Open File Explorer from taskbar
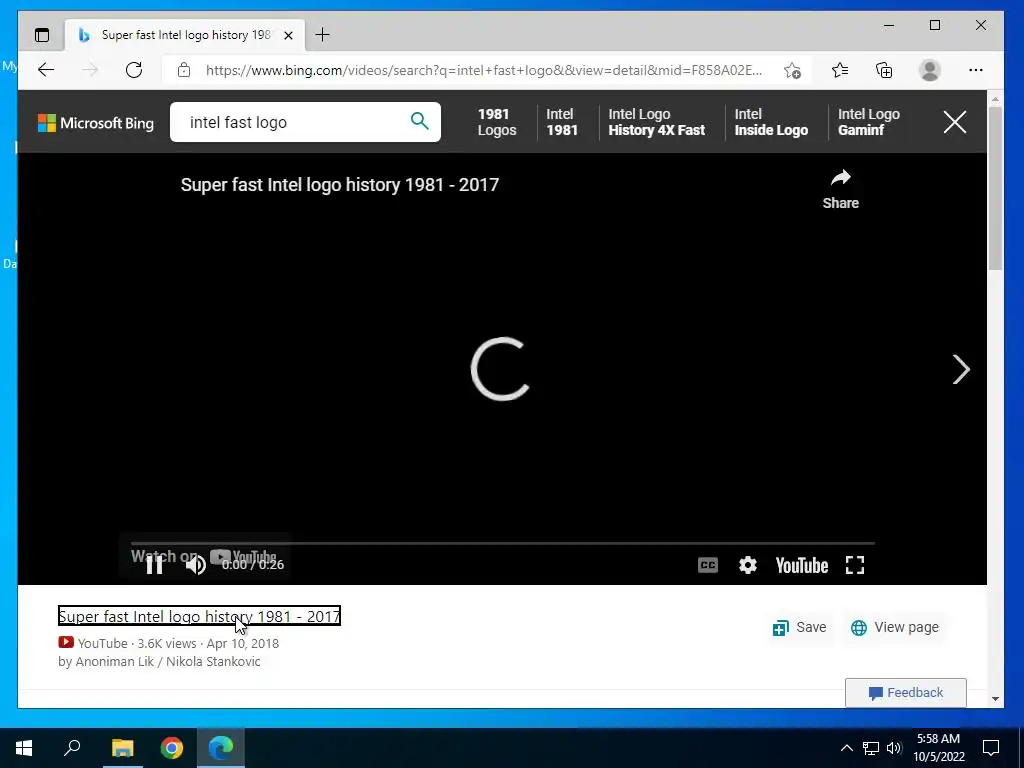This screenshot has height=768, width=1024. [x=122, y=748]
